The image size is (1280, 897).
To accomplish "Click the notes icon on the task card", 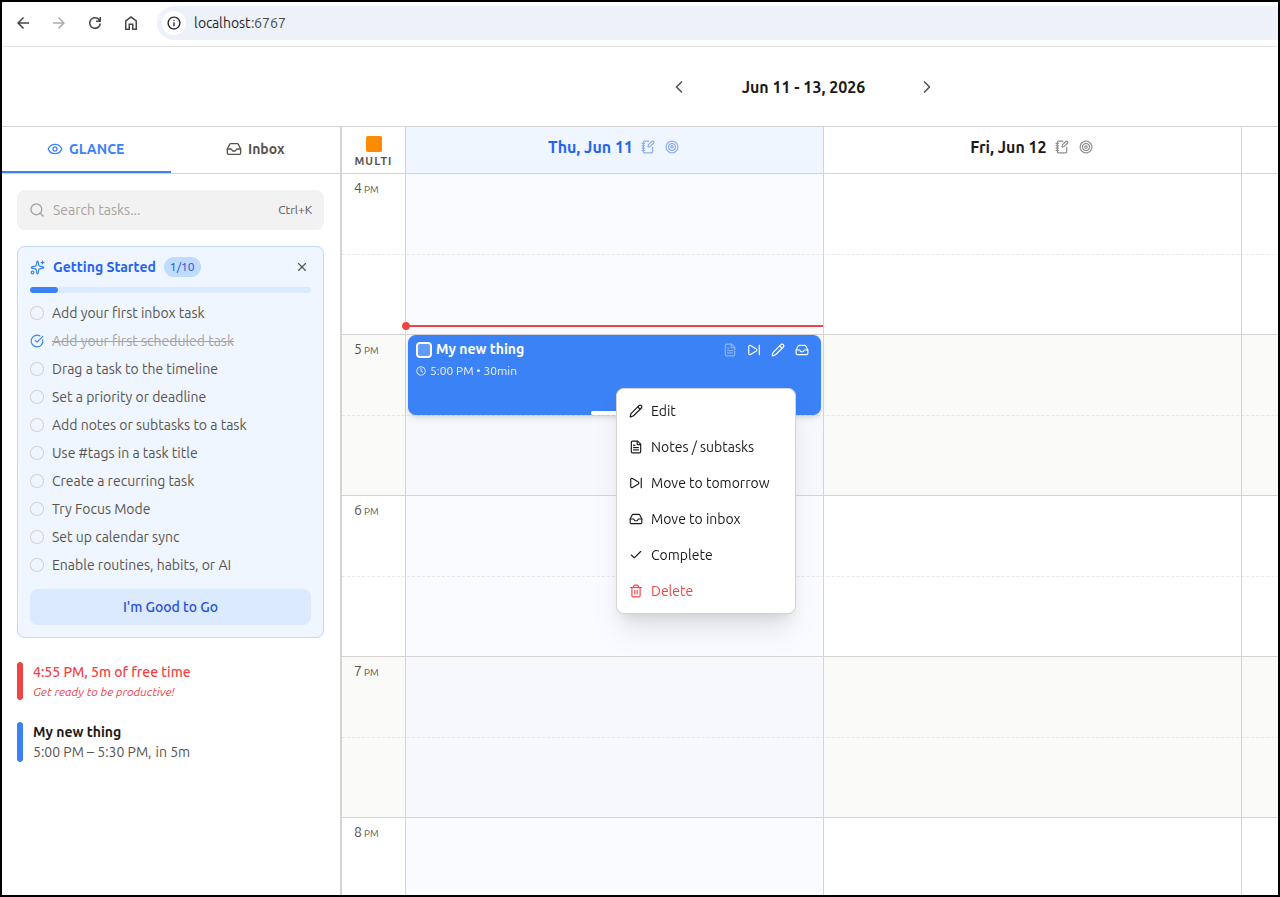I will point(730,350).
